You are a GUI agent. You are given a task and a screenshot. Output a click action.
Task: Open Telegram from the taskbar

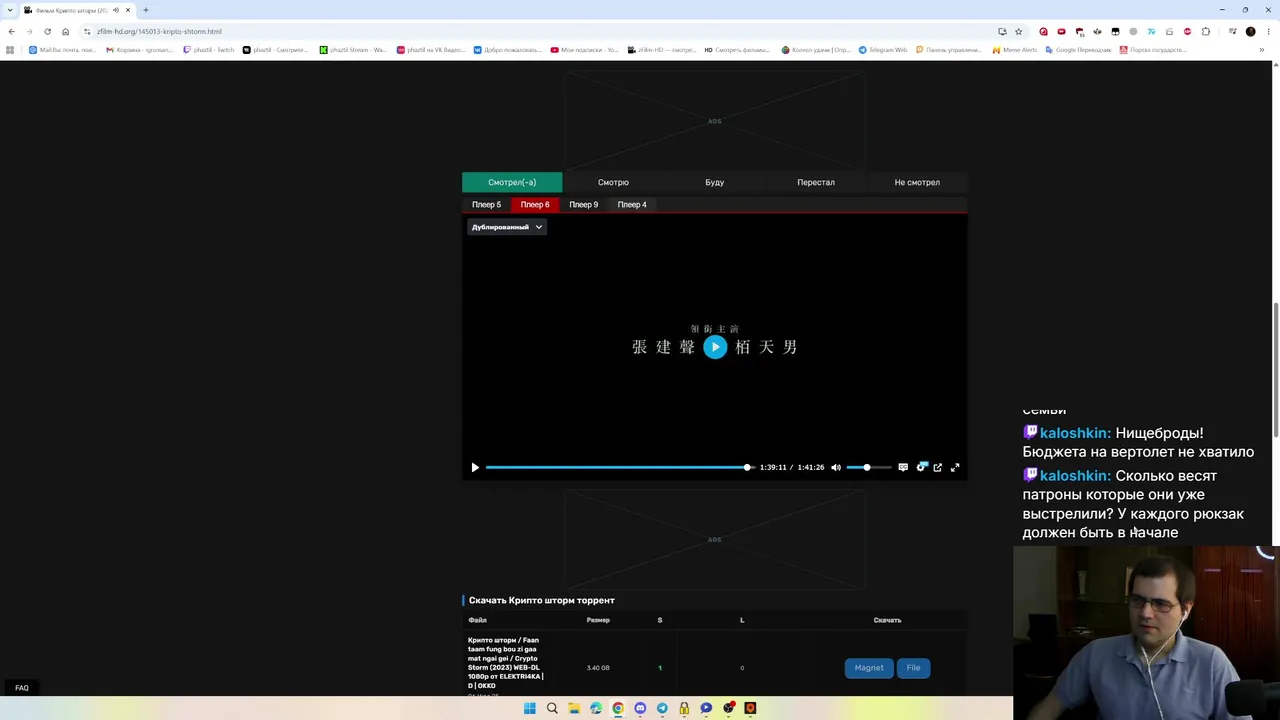coord(662,708)
